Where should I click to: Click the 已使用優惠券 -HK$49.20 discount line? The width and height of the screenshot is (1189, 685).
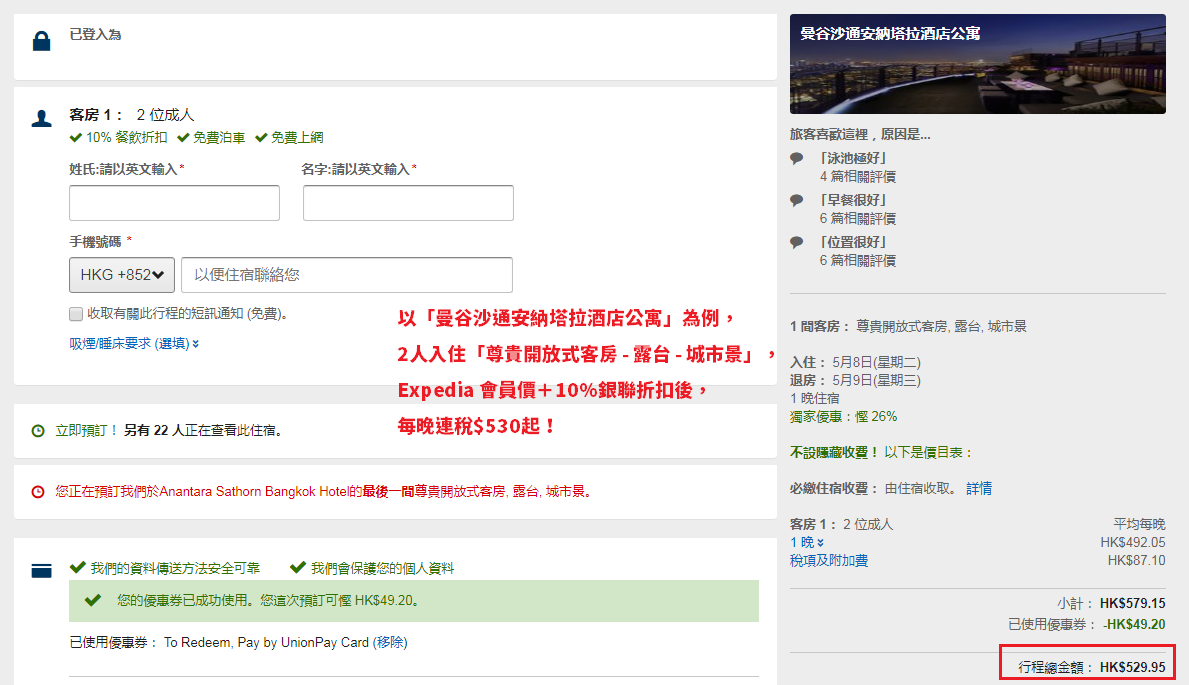(1087, 624)
